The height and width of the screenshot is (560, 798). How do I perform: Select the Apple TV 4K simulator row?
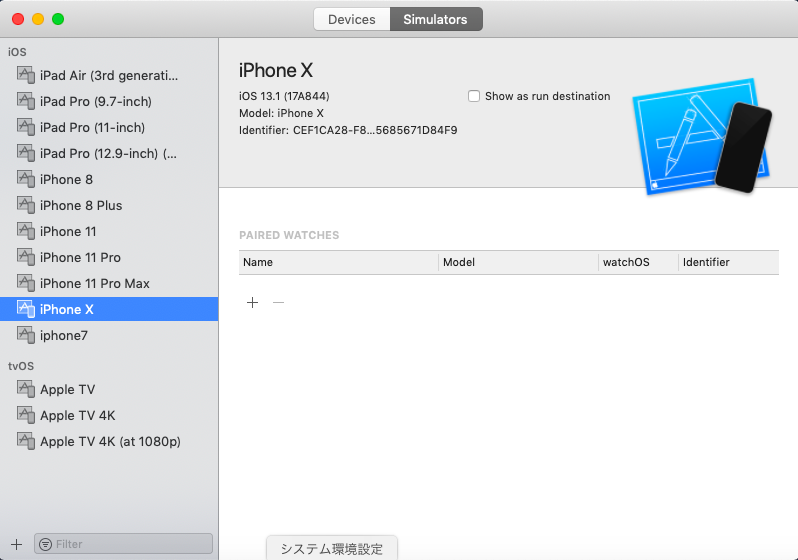coord(109,415)
